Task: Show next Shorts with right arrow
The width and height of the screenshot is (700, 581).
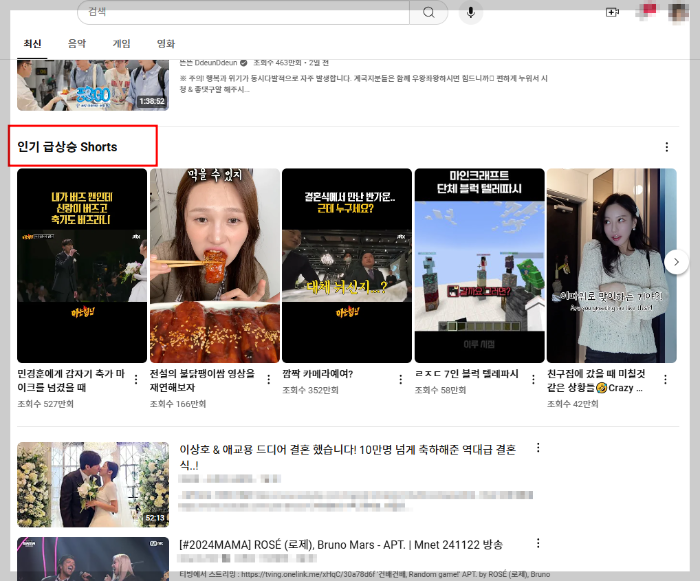Action: coord(676,262)
